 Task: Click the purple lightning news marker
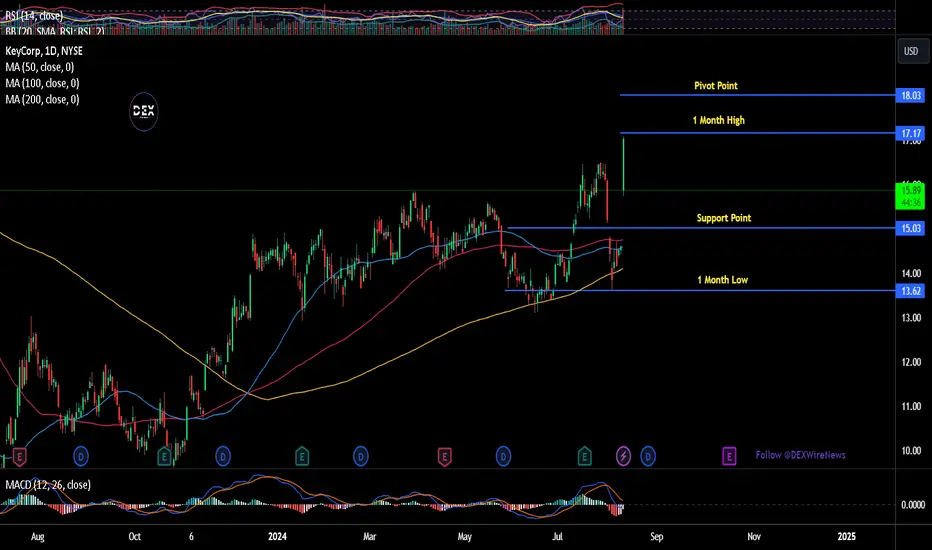pos(623,457)
